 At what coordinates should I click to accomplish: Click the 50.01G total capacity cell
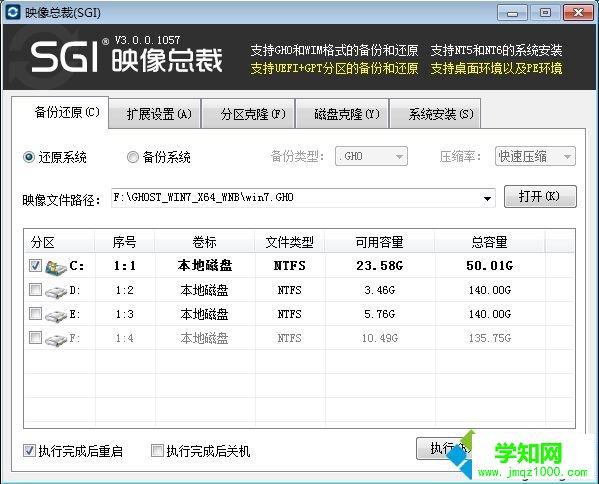[489, 266]
